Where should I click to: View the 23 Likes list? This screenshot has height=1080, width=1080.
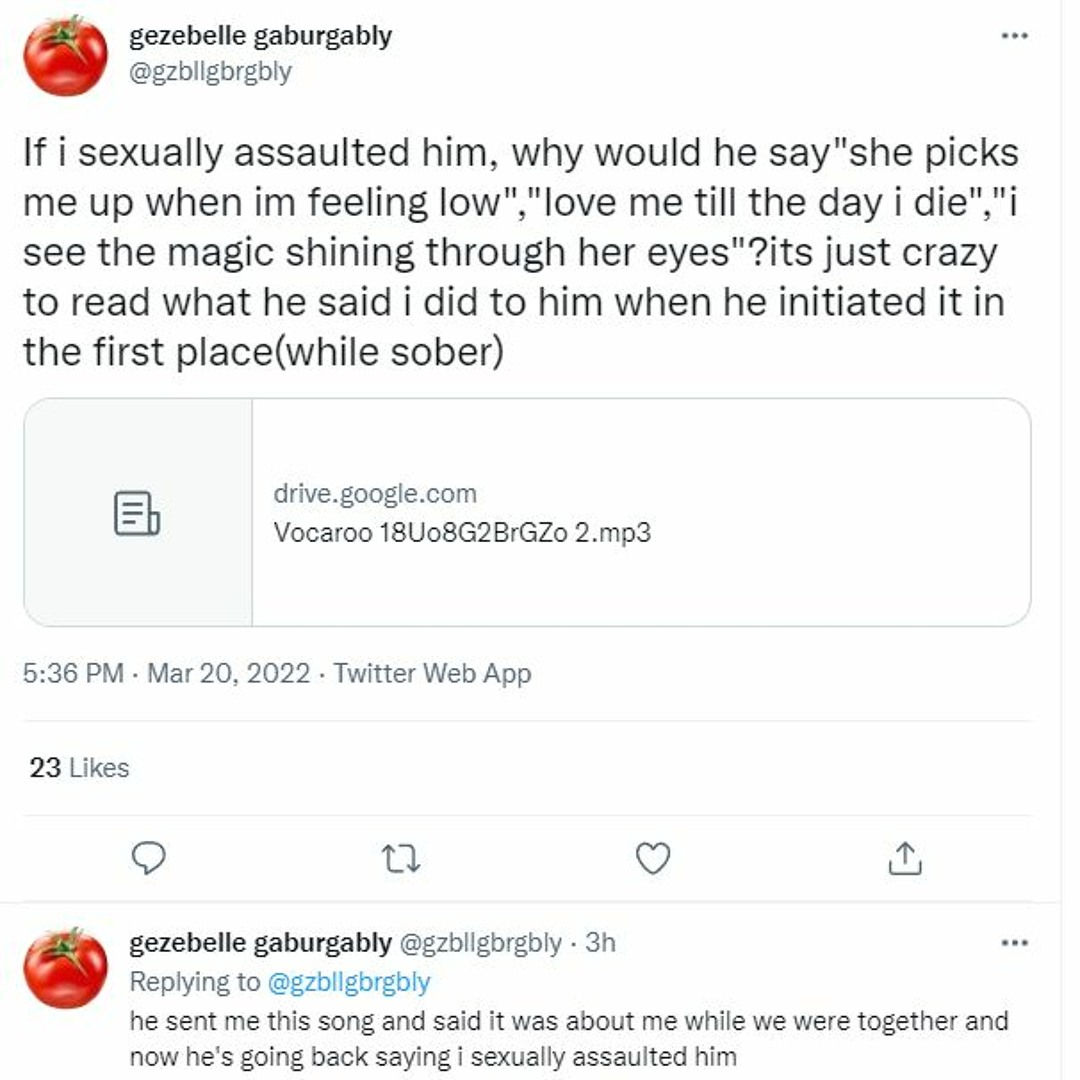[80, 768]
